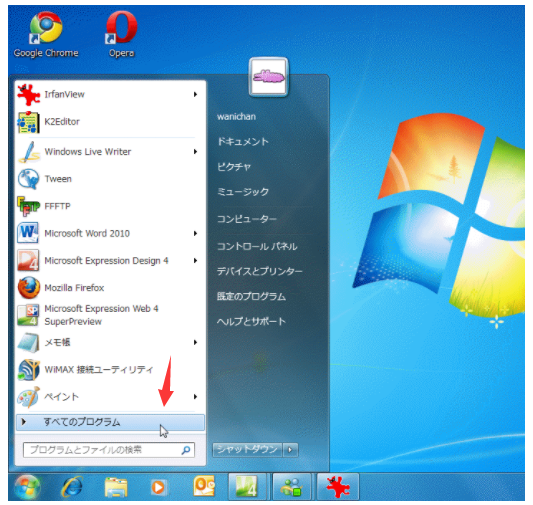Screen dimensions: 533x505
Task: Launch Tween from its name
Action: click(x=58, y=179)
